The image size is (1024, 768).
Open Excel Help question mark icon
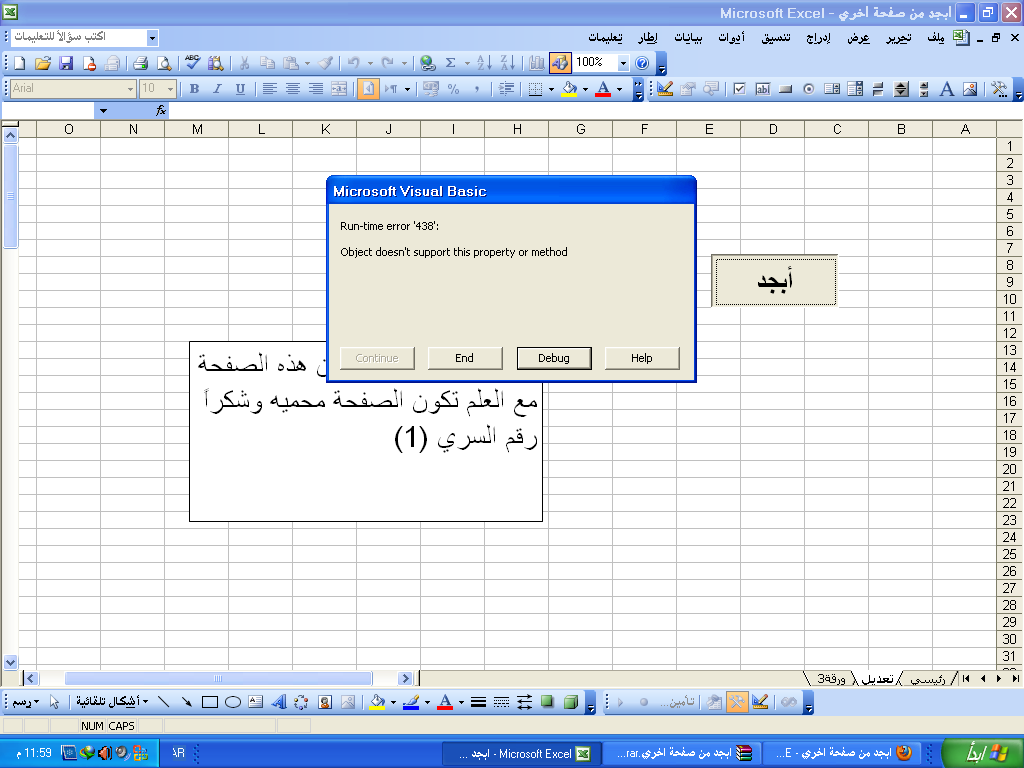click(642, 63)
